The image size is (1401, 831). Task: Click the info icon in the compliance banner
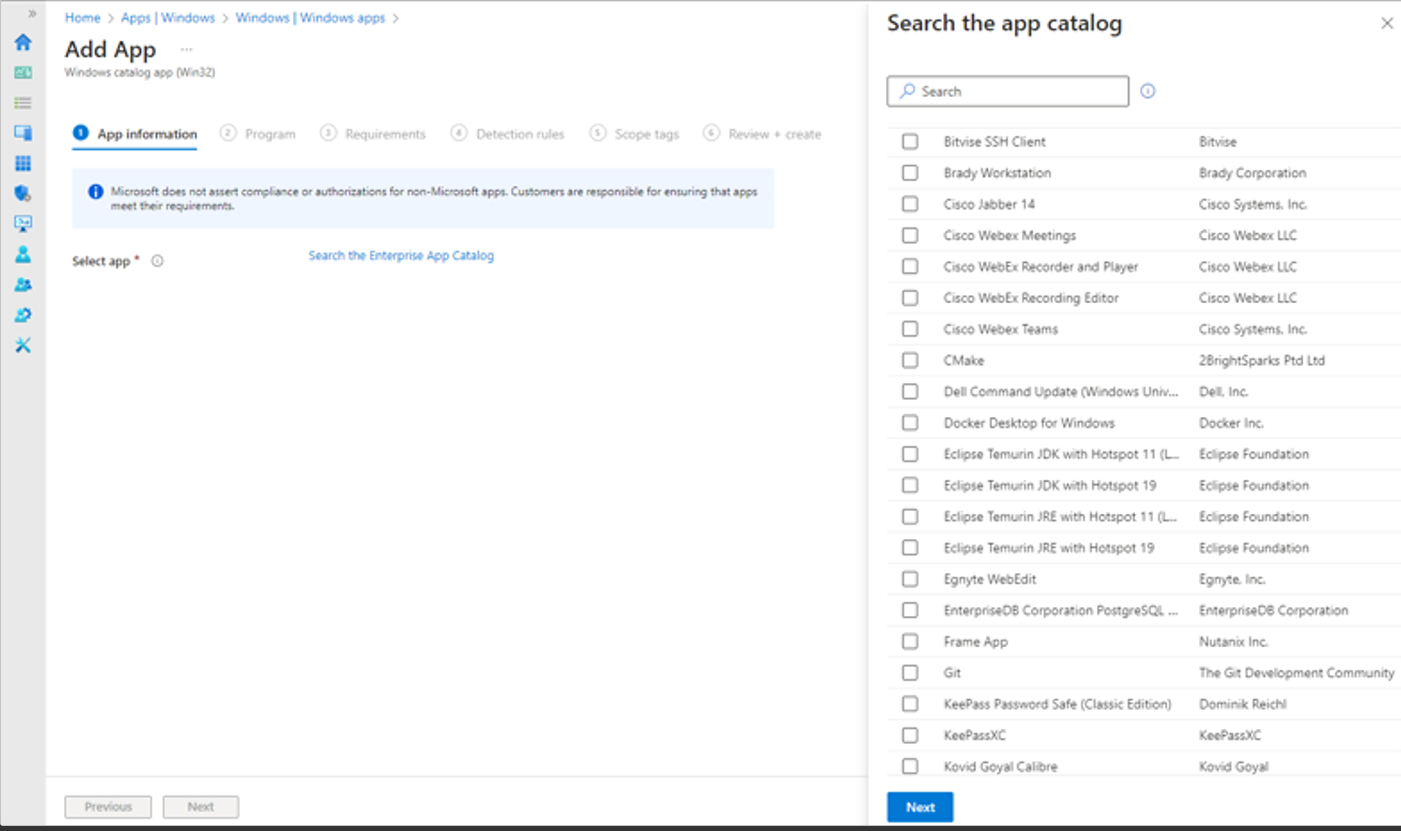(95, 191)
